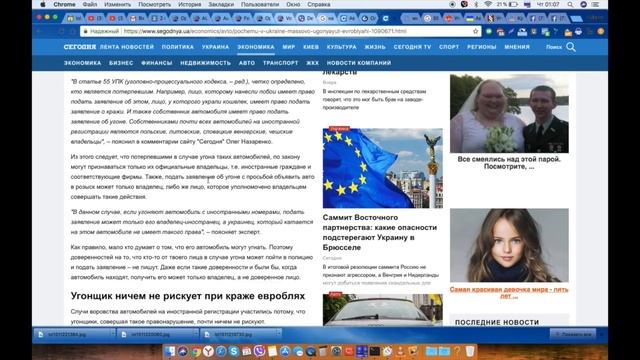The height and width of the screenshot is (360, 640).
Task: Open the Политика section
Action: (178, 47)
